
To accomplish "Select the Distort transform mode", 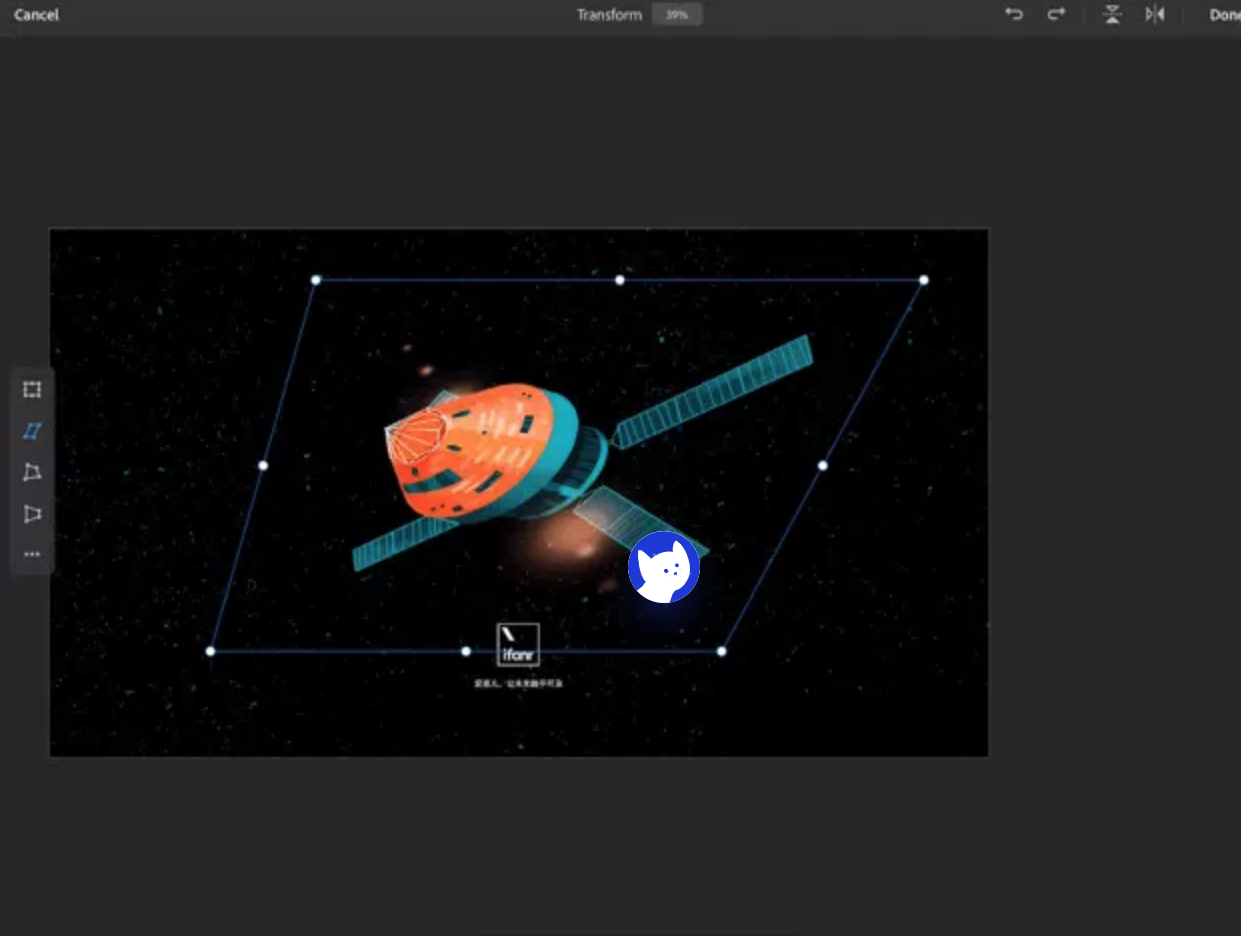I will click(x=32, y=472).
